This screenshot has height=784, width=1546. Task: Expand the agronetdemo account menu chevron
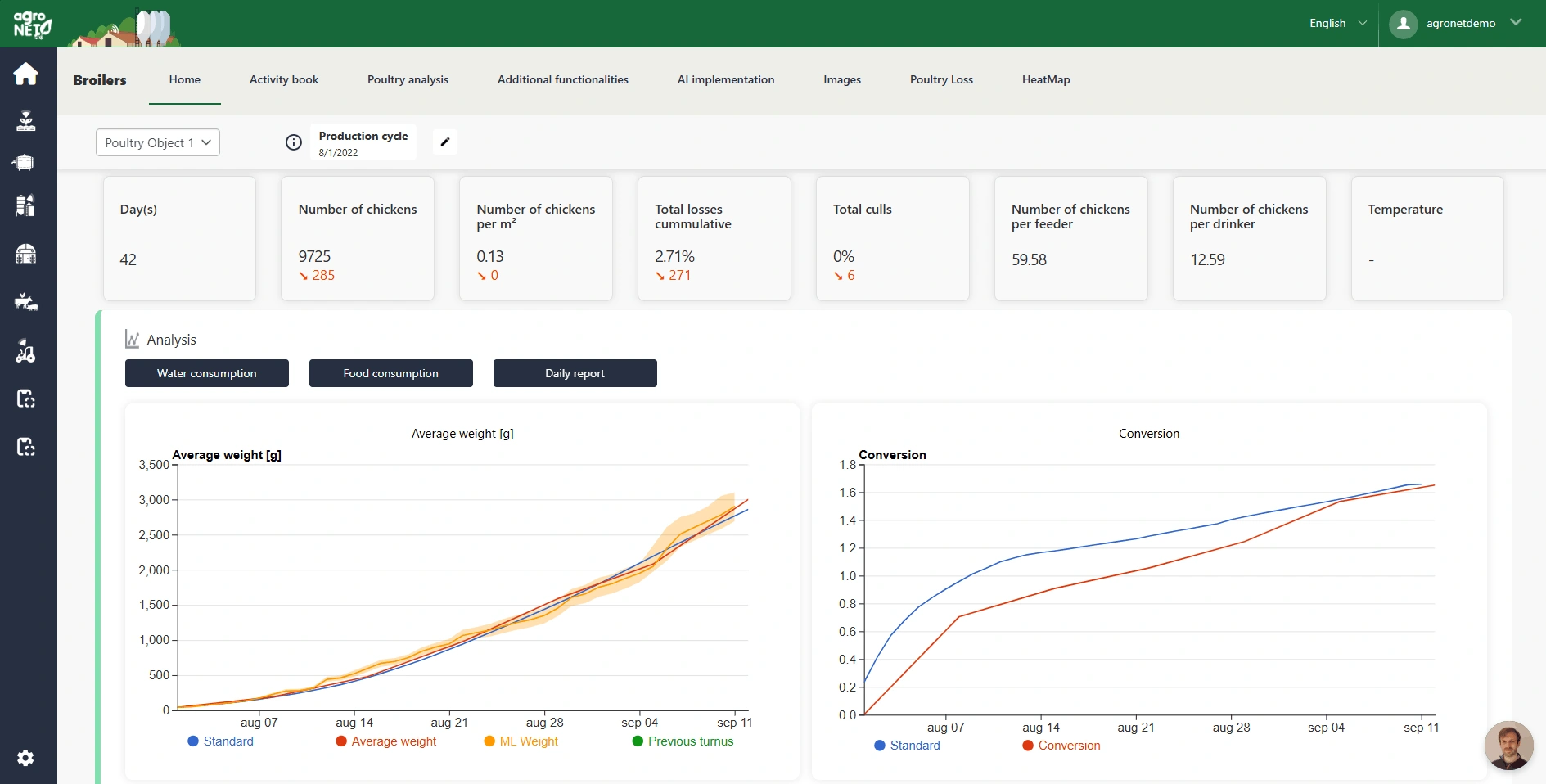[x=1516, y=23]
